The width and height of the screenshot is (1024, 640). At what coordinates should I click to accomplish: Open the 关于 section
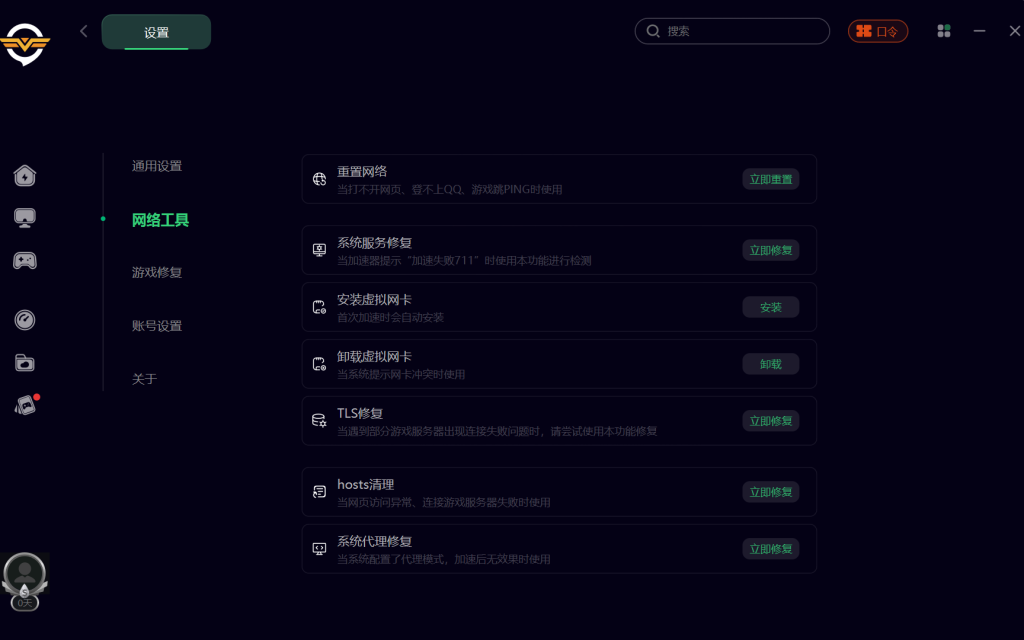(x=145, y=379)
